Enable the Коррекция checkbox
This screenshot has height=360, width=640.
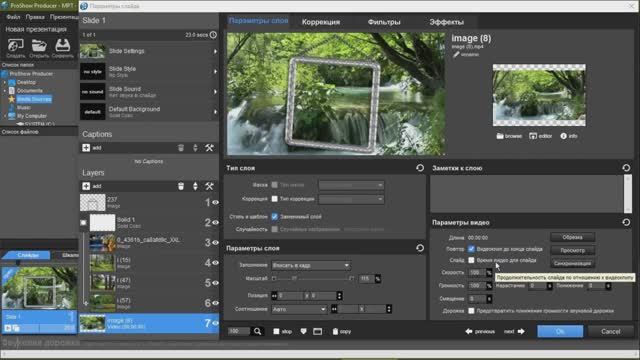point(275,199)
